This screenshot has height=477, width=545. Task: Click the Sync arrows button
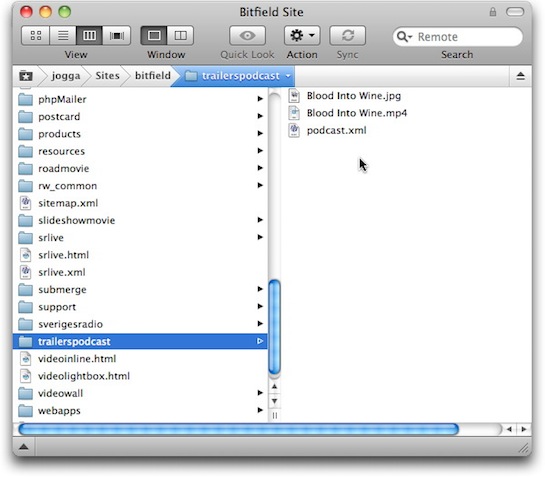[348, 35]
